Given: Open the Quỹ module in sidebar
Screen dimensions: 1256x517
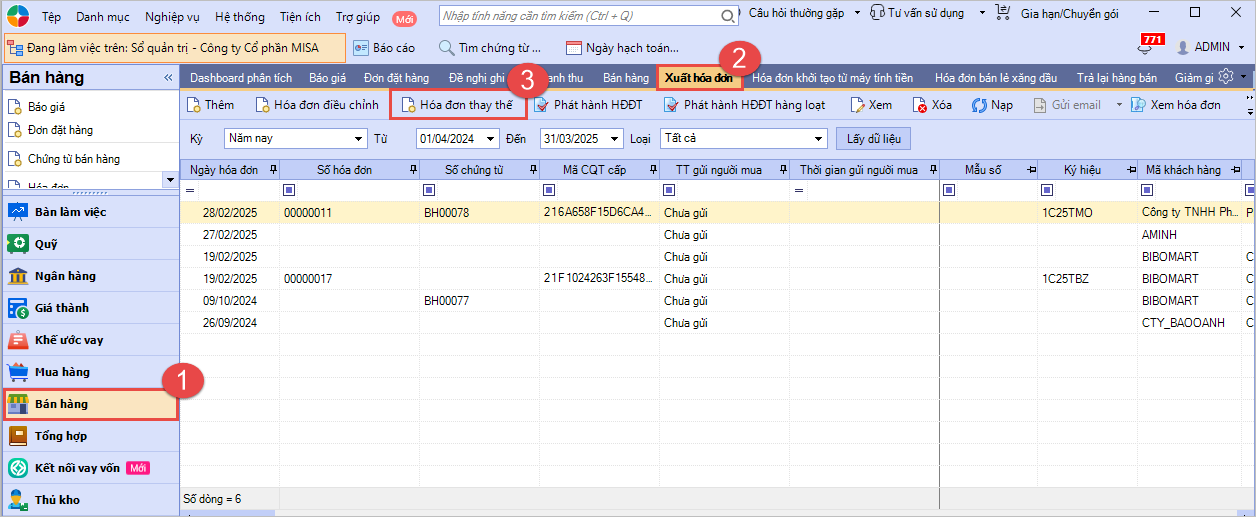Looking at the screenshot, I should [18, 244].
